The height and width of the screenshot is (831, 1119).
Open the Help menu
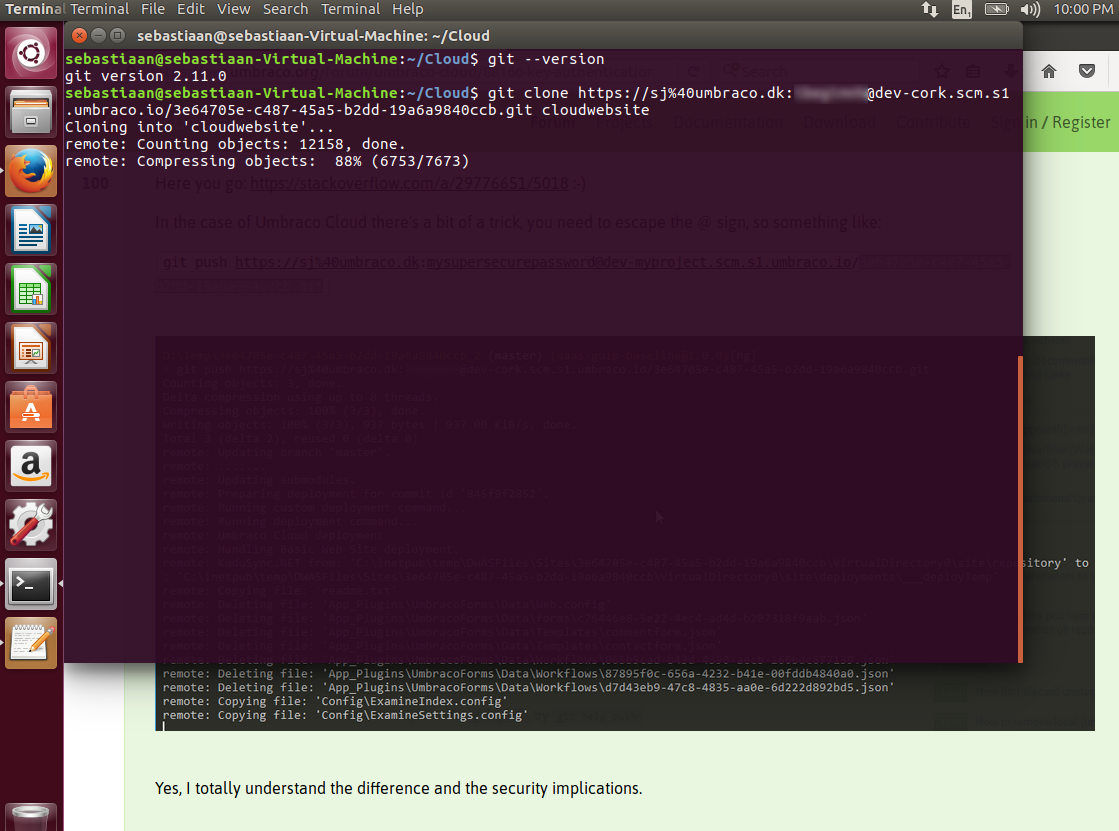(x=407, y=9)
